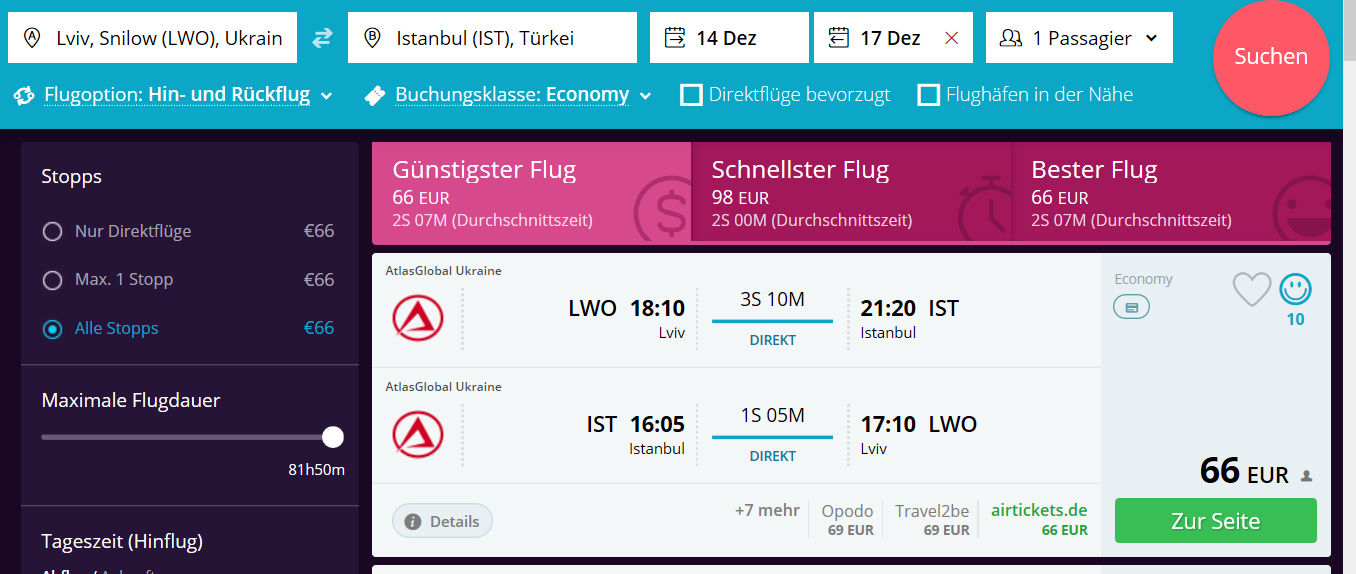Enable Flughäfen in der Nähe checkbox
The height and width of the screenshot is (574, 1356).
[x=929, y=95]
